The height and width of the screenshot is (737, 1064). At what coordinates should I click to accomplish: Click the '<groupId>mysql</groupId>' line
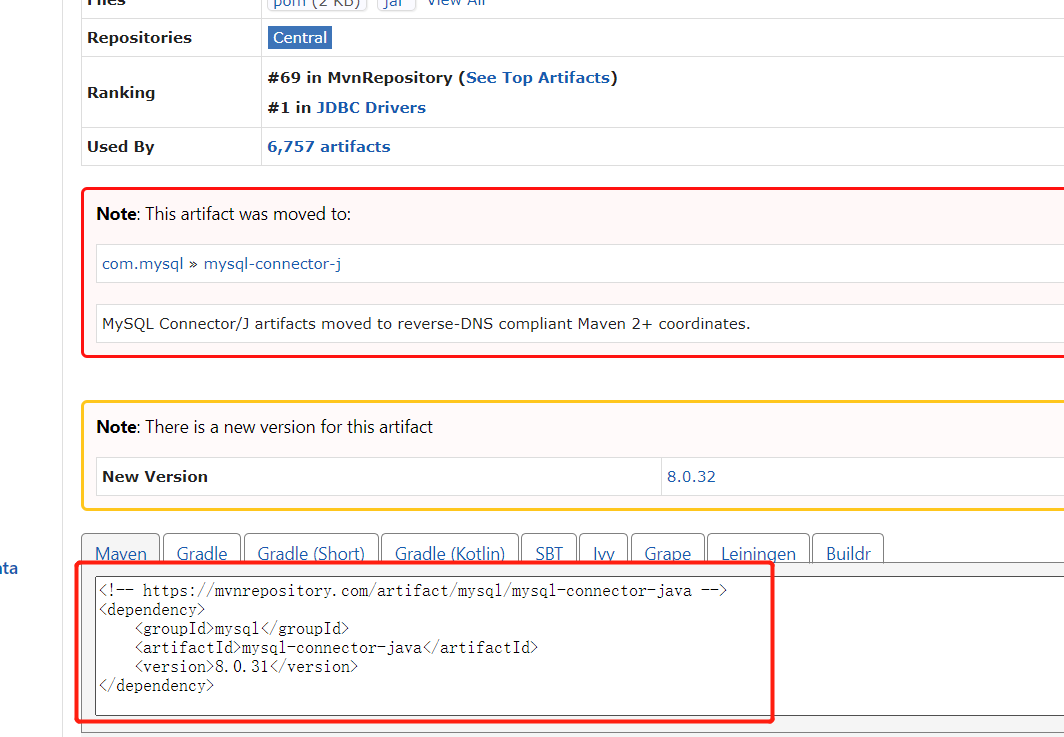click(x=242, y=628)
